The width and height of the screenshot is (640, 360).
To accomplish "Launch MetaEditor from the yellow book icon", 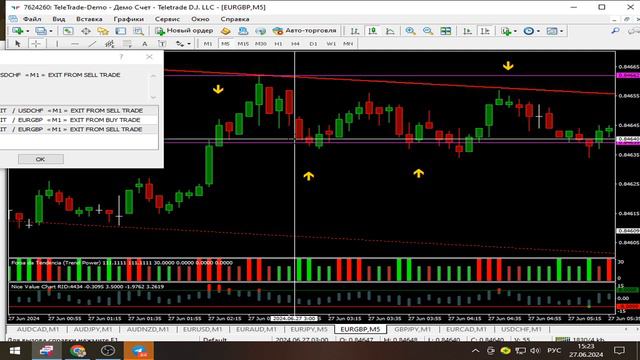I will (225, 31).
